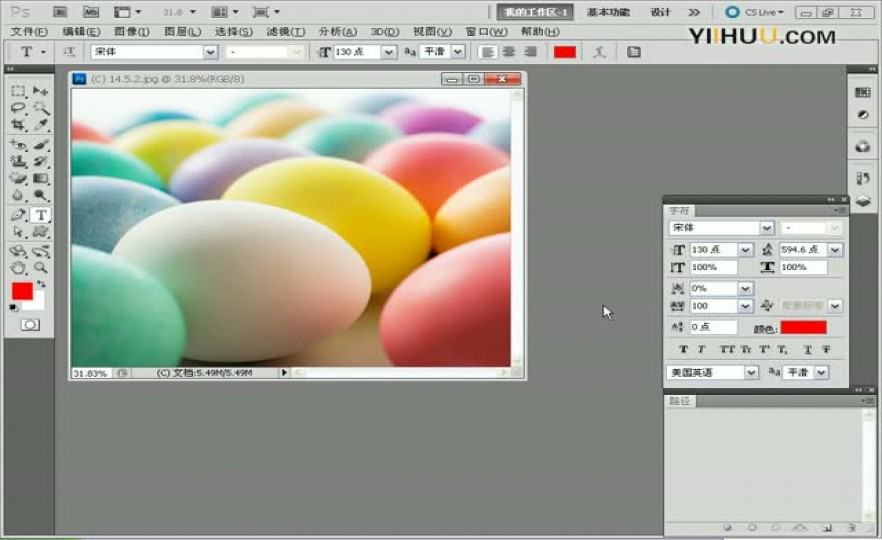The width and height of the screenshot is (882, 540).
Task: Open the 窗口(W) menu
Action: pos(486,32)
